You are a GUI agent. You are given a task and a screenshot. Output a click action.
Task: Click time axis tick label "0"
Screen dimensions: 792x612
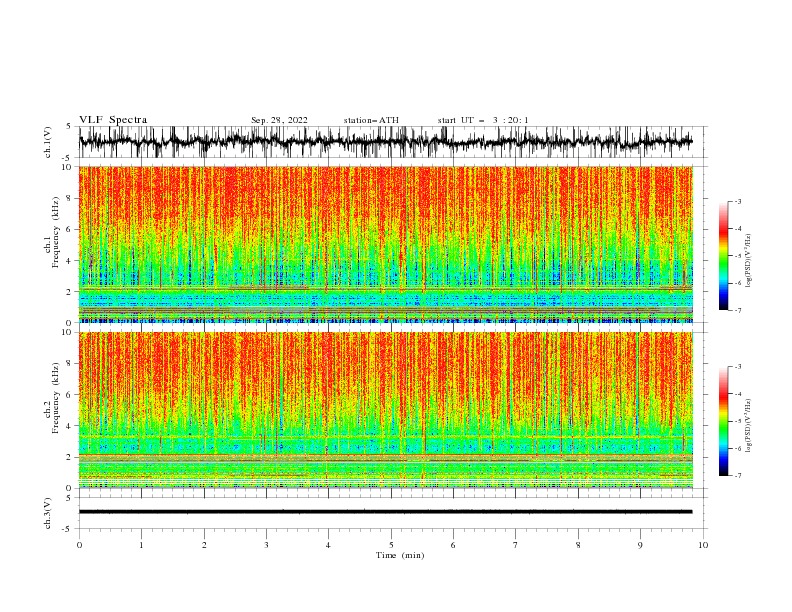click(79, 545)
